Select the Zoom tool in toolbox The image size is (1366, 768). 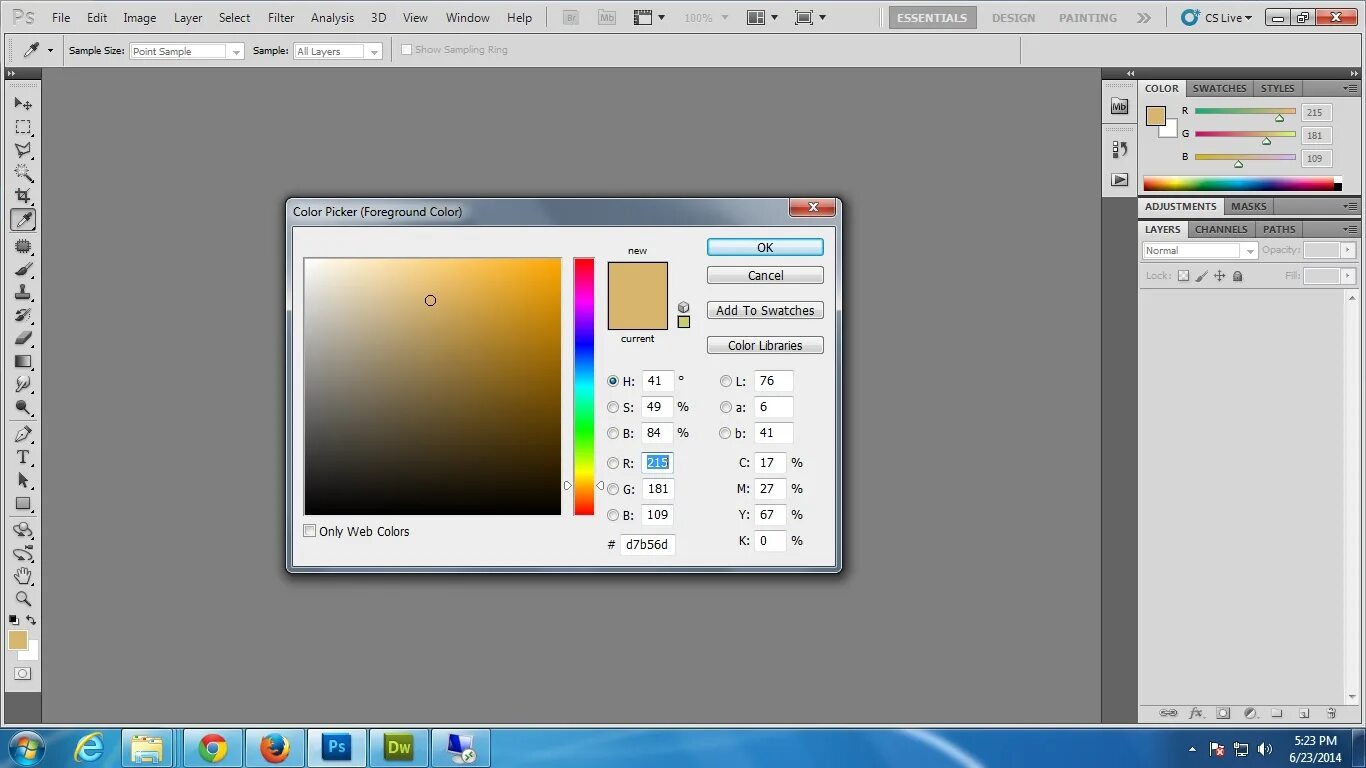point(23,599)
